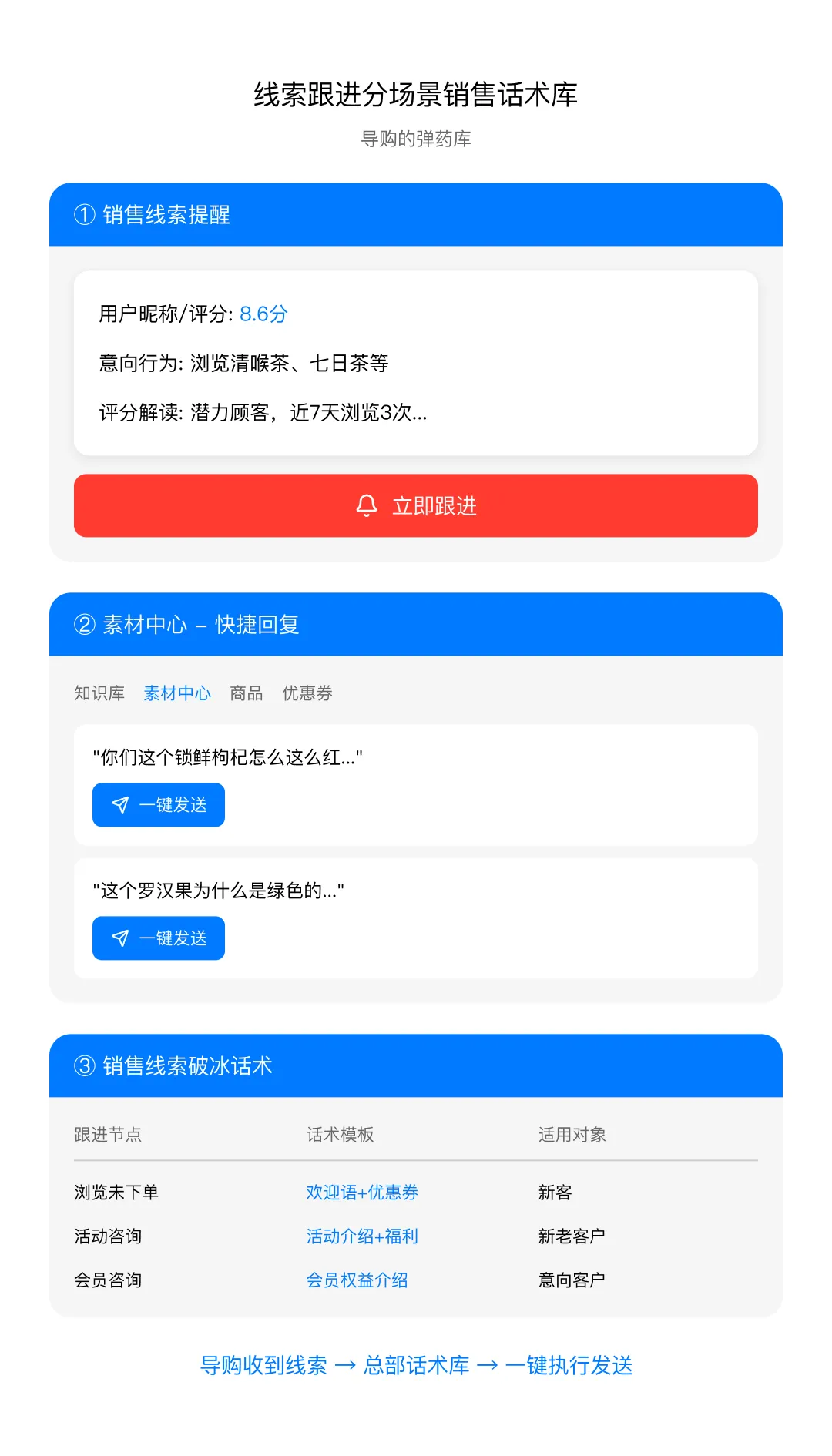This screenshot has height=1456, width=832.
Task: Switch to the 知识库 tab
Action: [99, 693]
